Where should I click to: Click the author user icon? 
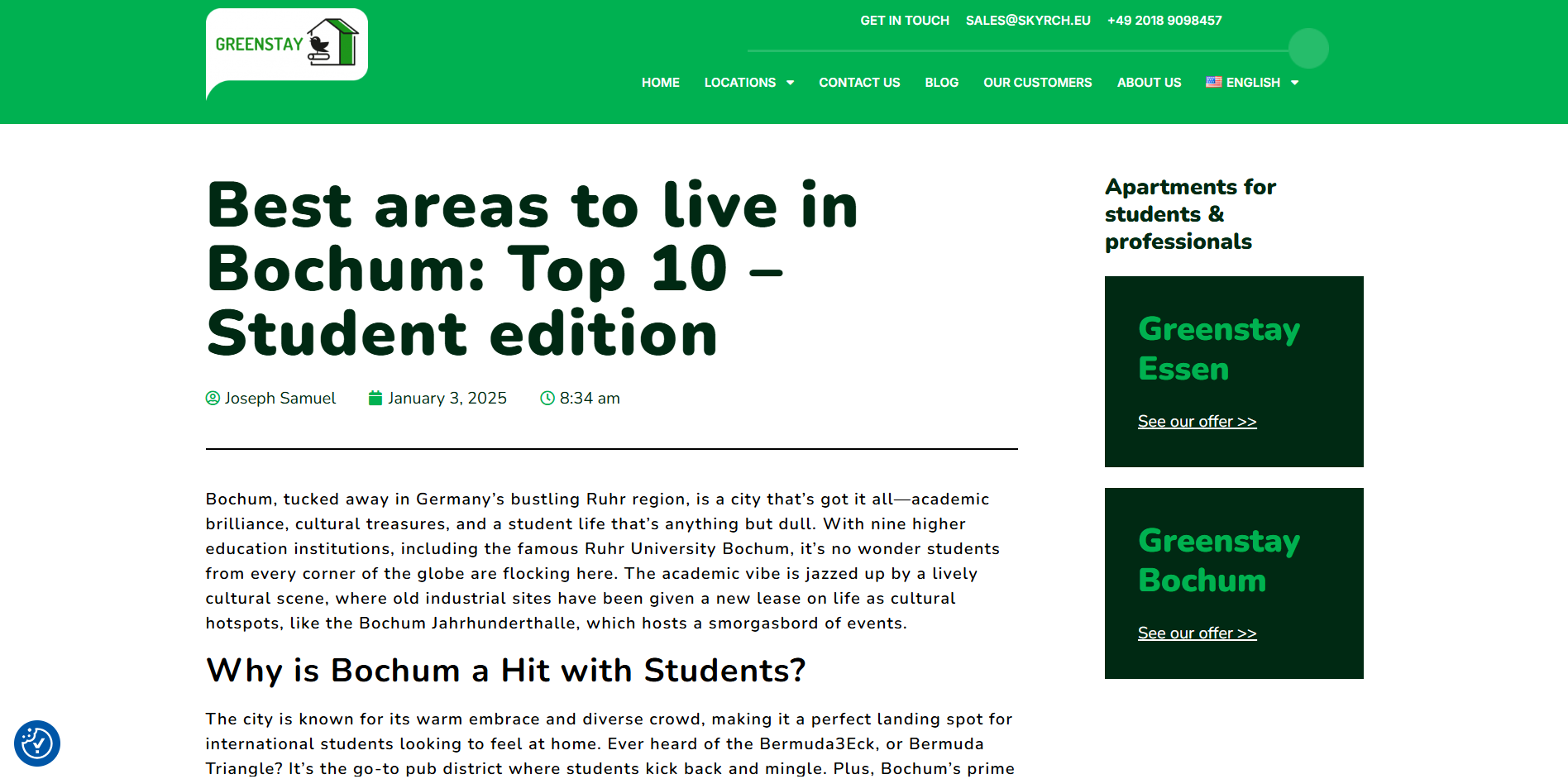pos(213,399)
